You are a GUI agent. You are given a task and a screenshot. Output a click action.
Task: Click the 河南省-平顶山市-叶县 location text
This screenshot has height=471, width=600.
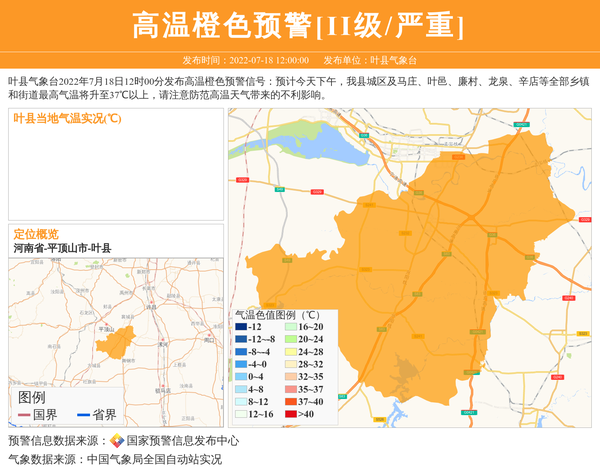62,248
